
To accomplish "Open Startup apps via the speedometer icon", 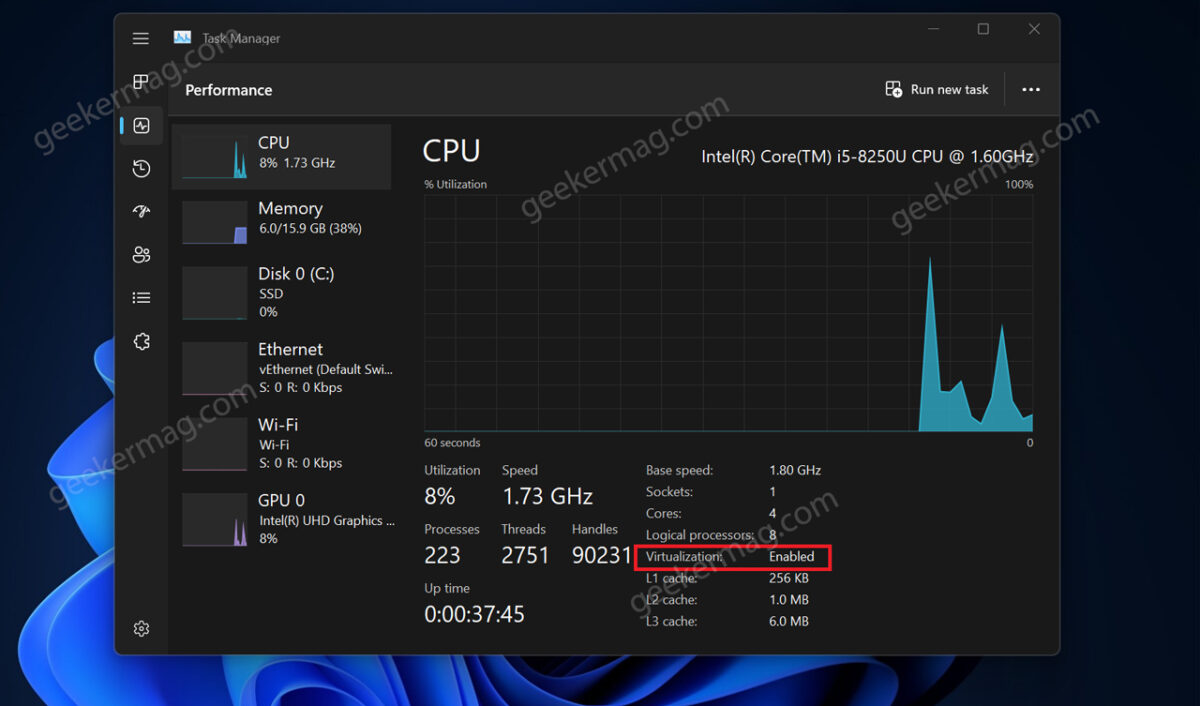I will click(141, 211).
